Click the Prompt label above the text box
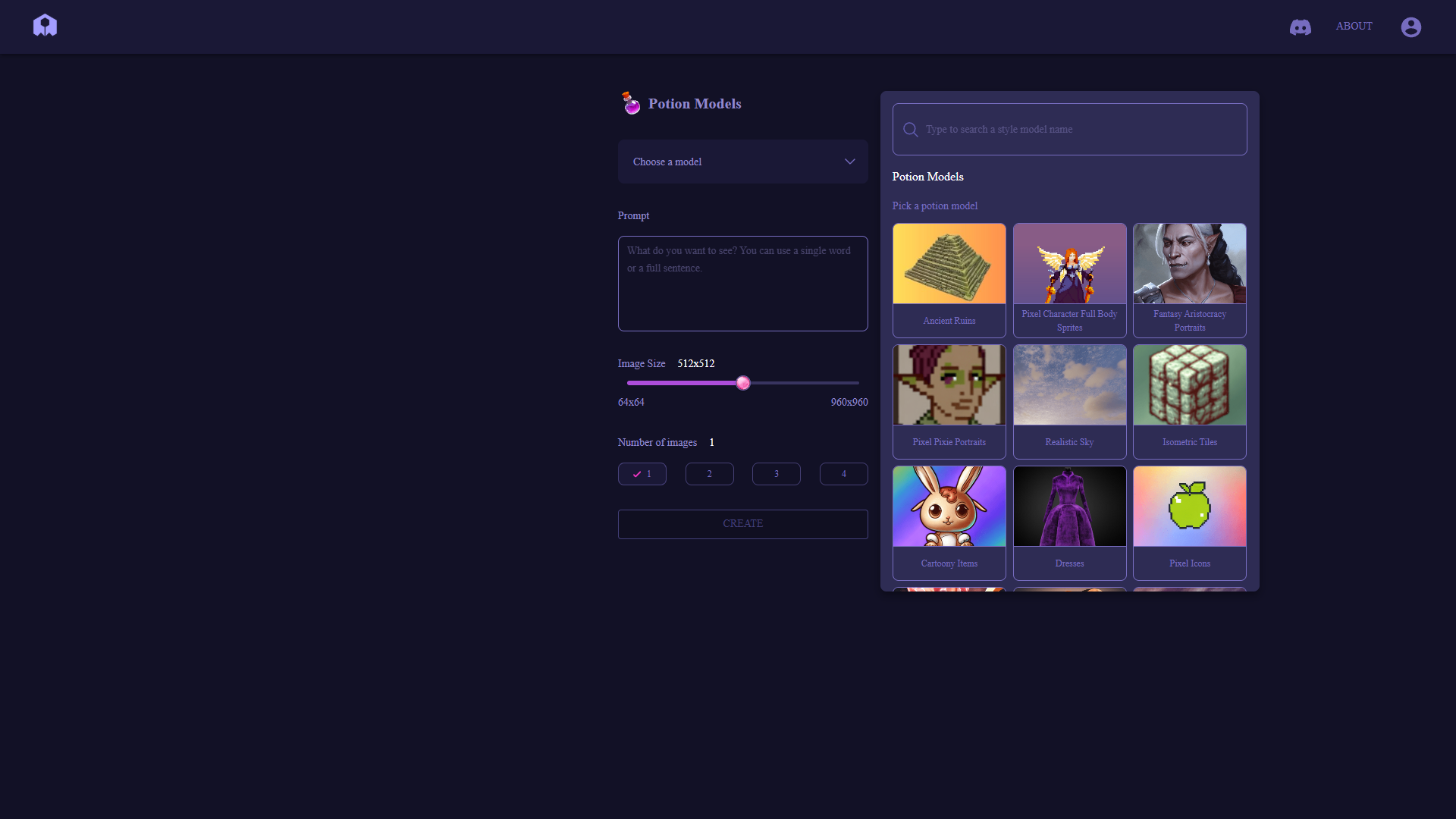 [634, 216]
